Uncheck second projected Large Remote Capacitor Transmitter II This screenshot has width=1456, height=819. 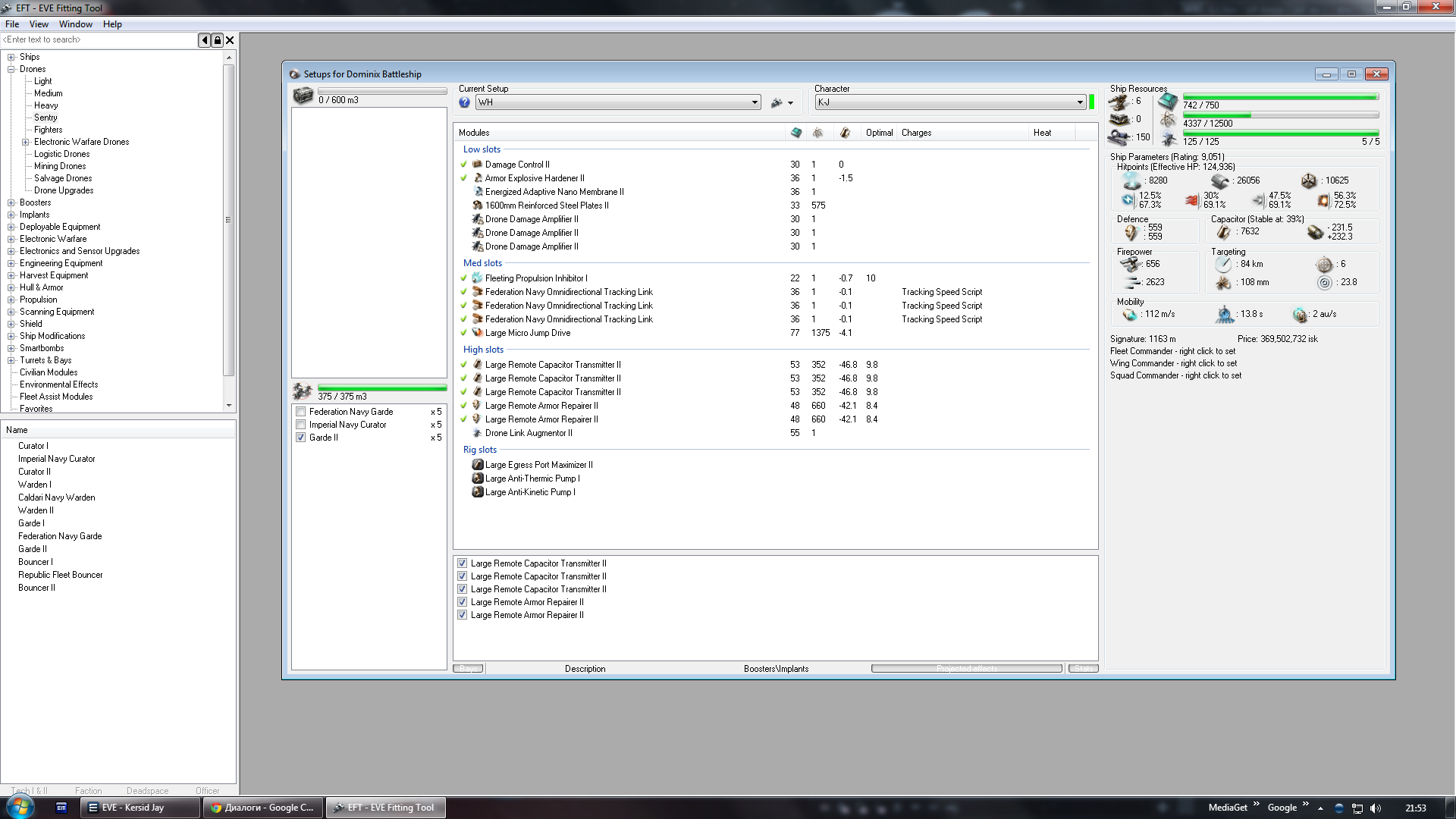point(463,576)
